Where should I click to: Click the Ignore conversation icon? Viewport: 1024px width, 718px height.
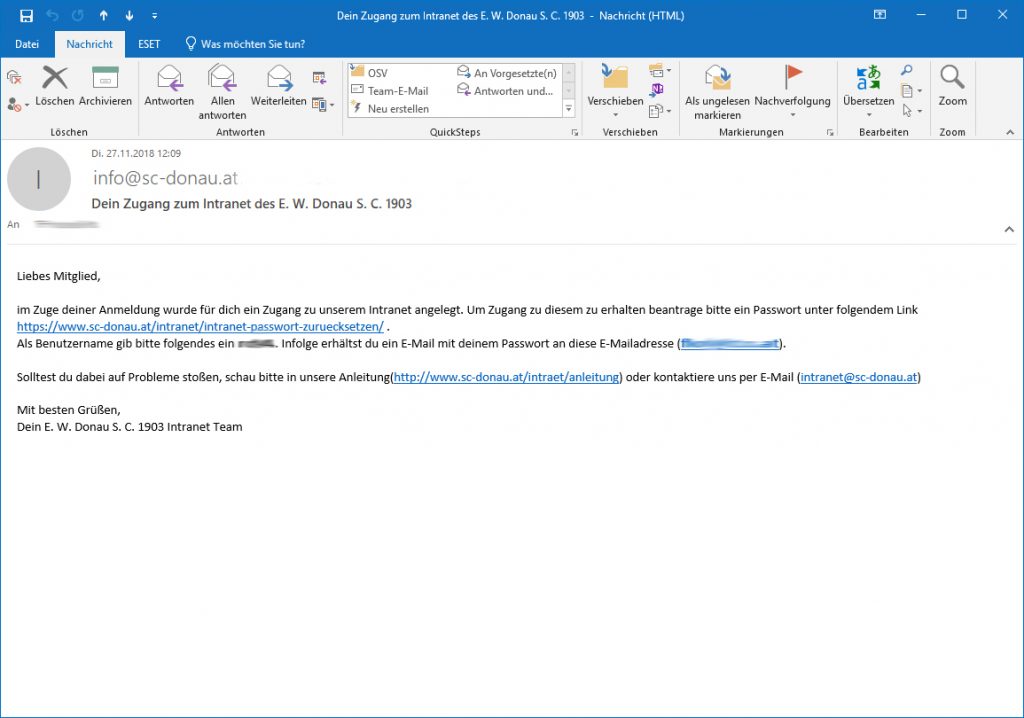tap(14, 78)
